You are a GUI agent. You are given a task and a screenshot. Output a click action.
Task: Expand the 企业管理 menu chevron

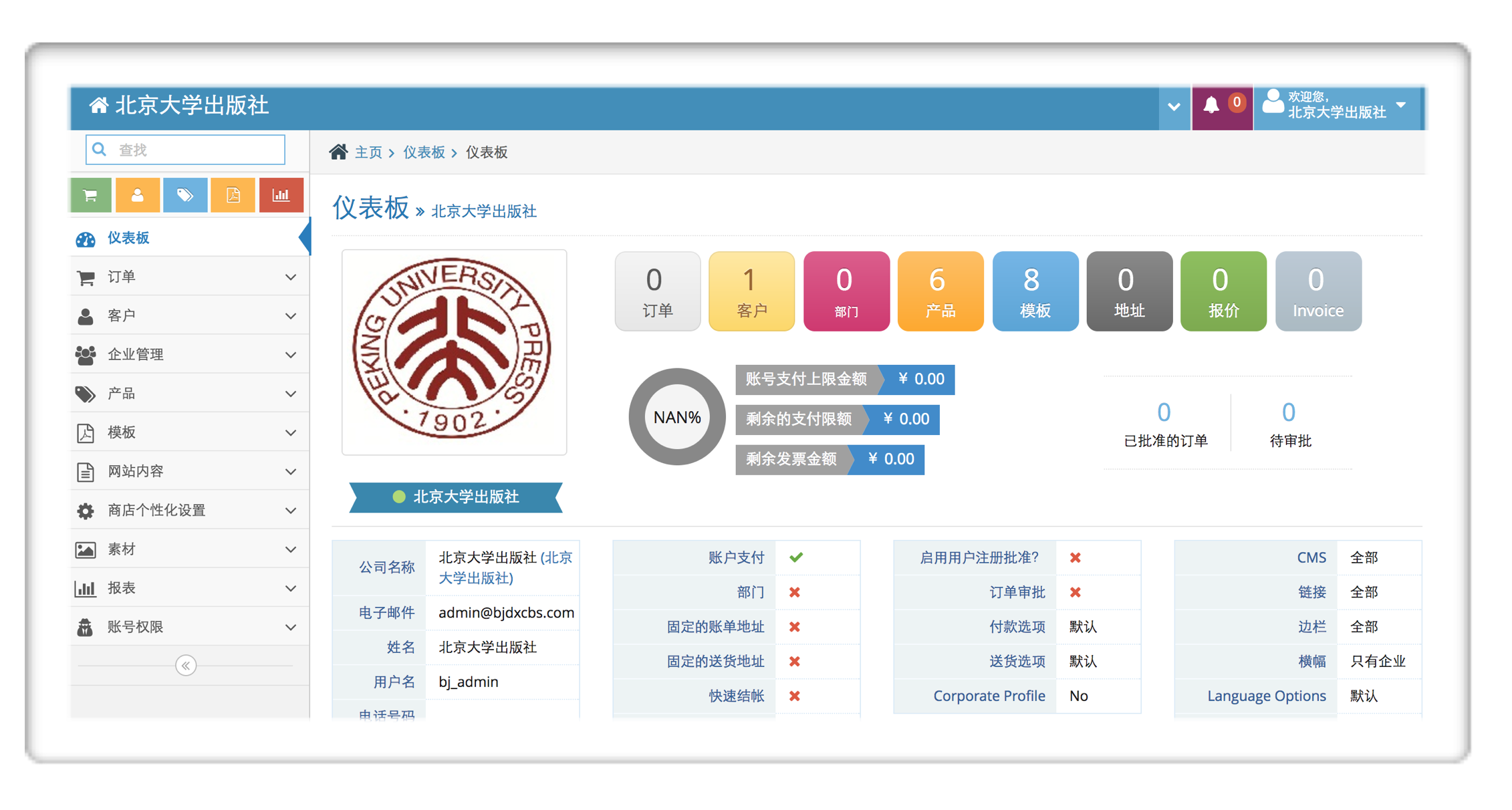pos(291,354)
